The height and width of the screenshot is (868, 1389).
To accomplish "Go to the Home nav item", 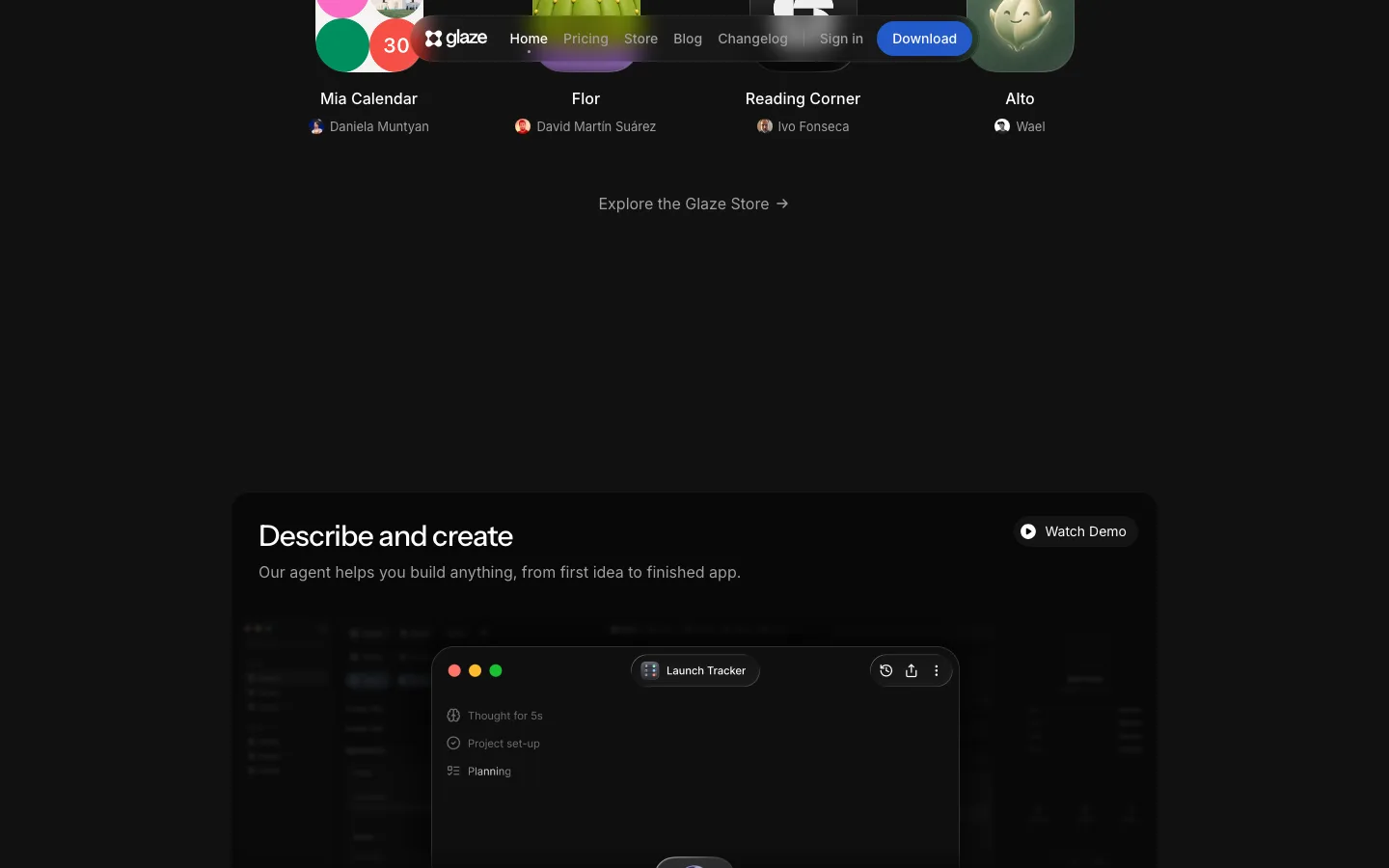I will click(529, 39).
